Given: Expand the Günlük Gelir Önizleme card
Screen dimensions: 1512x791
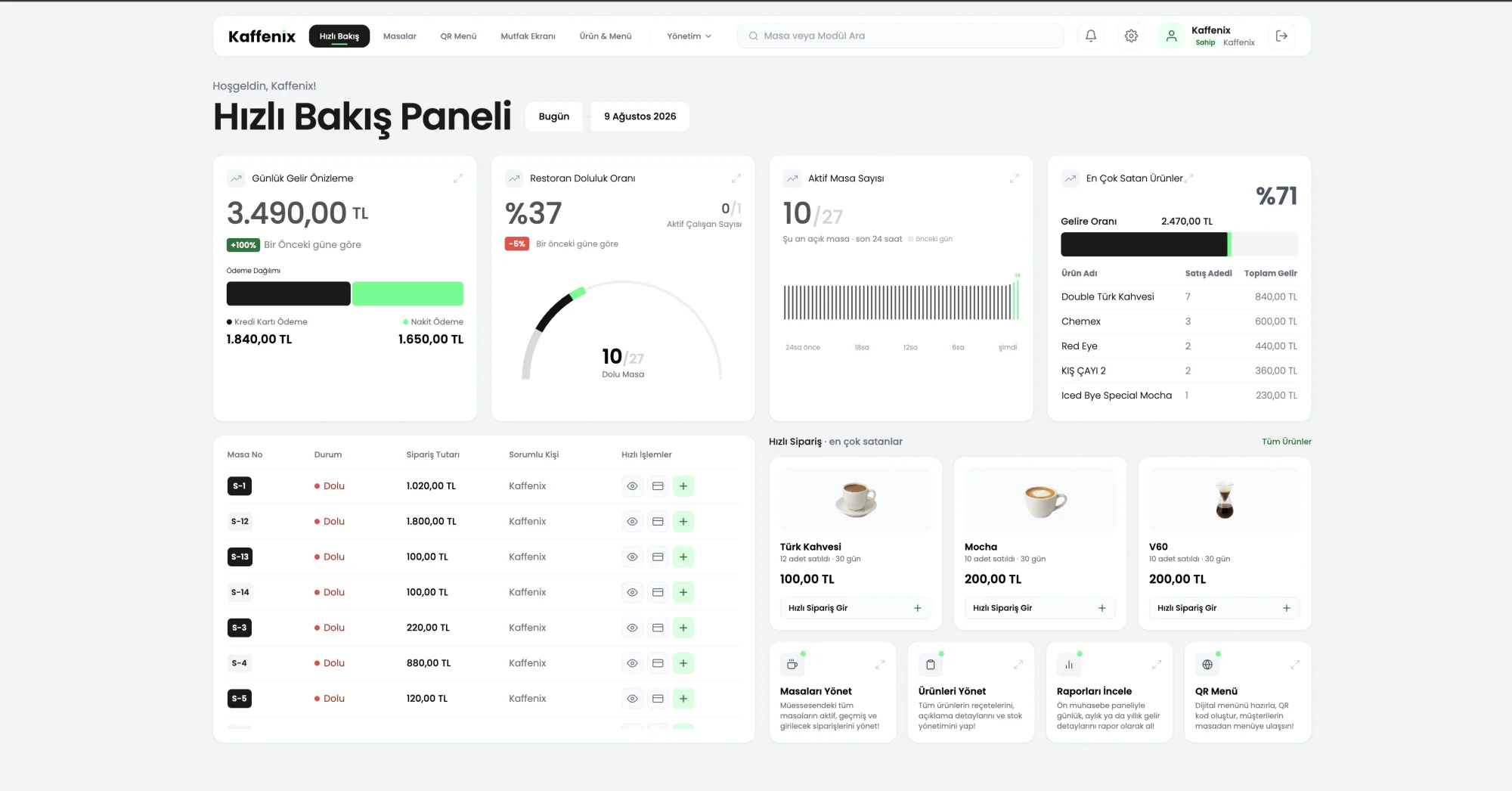Looking at the screenshot, I should pos(457,178).
